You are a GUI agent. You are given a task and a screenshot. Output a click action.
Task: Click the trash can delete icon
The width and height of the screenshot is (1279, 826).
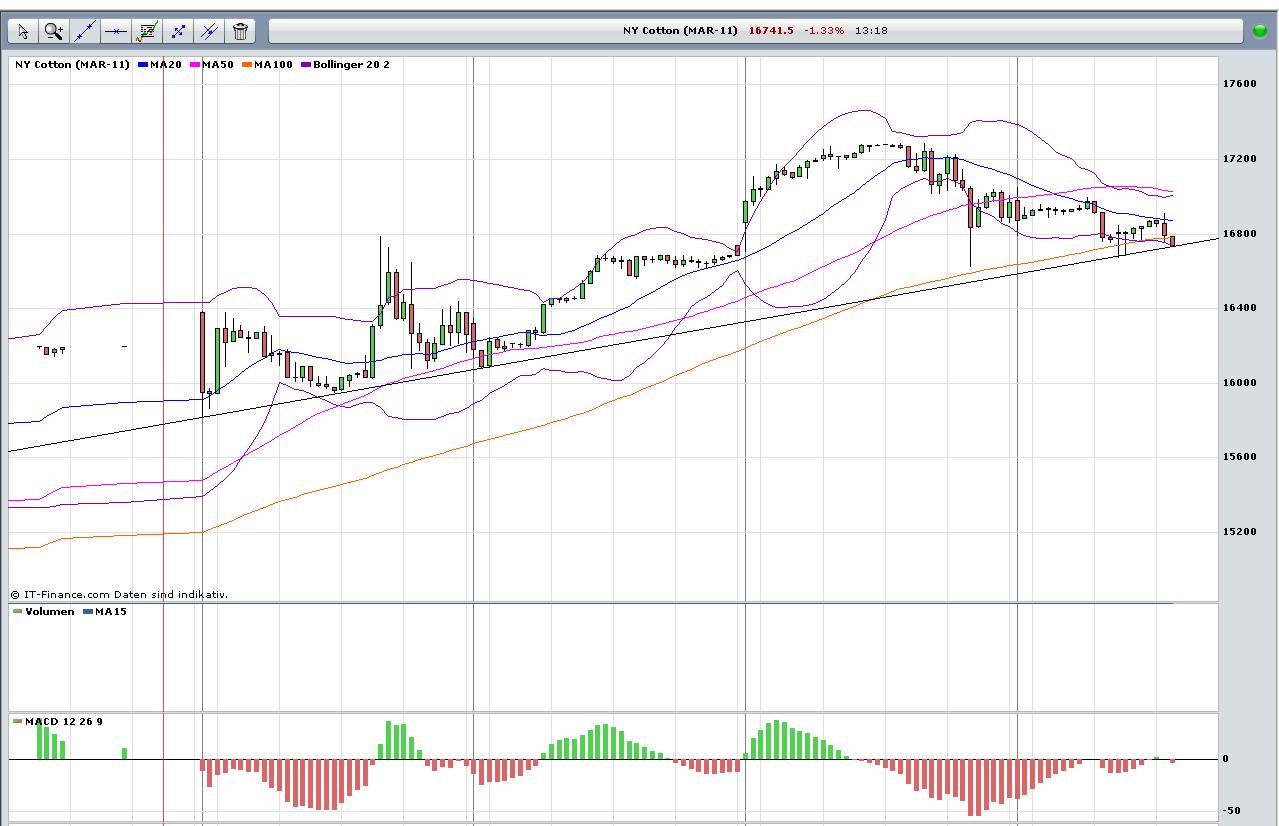pos(240,31)
